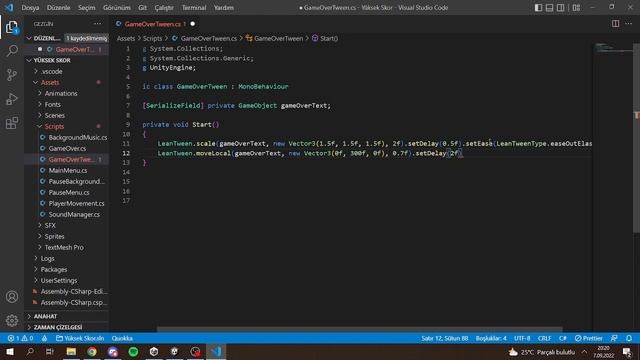Collapse the Scripts folder
640x360 pixels.
pyautogui.click(x=67, y=127)
